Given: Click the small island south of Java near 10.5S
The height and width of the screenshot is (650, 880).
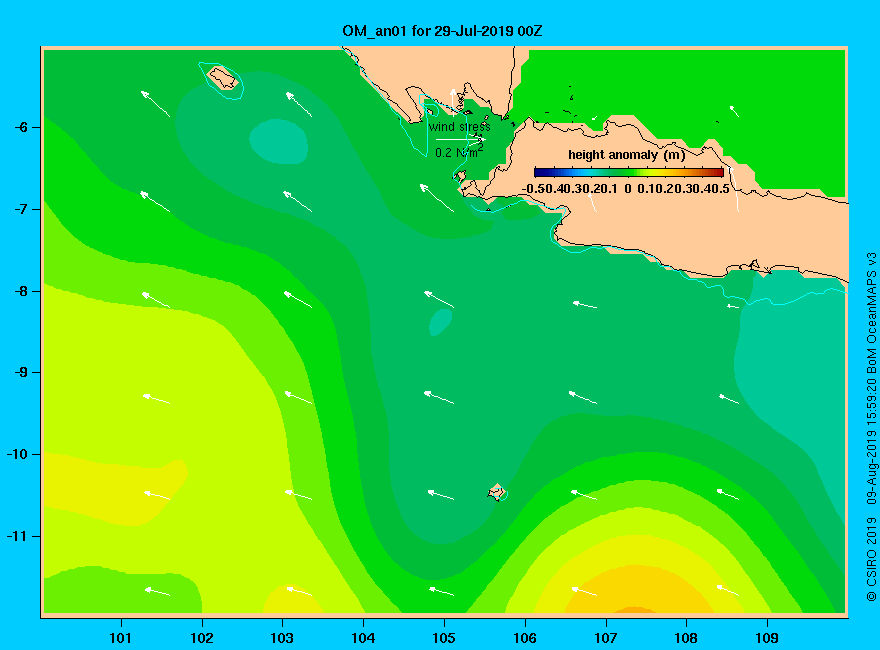Looking at the screenshot, I should pyautogui.click(x=497, y=492).
